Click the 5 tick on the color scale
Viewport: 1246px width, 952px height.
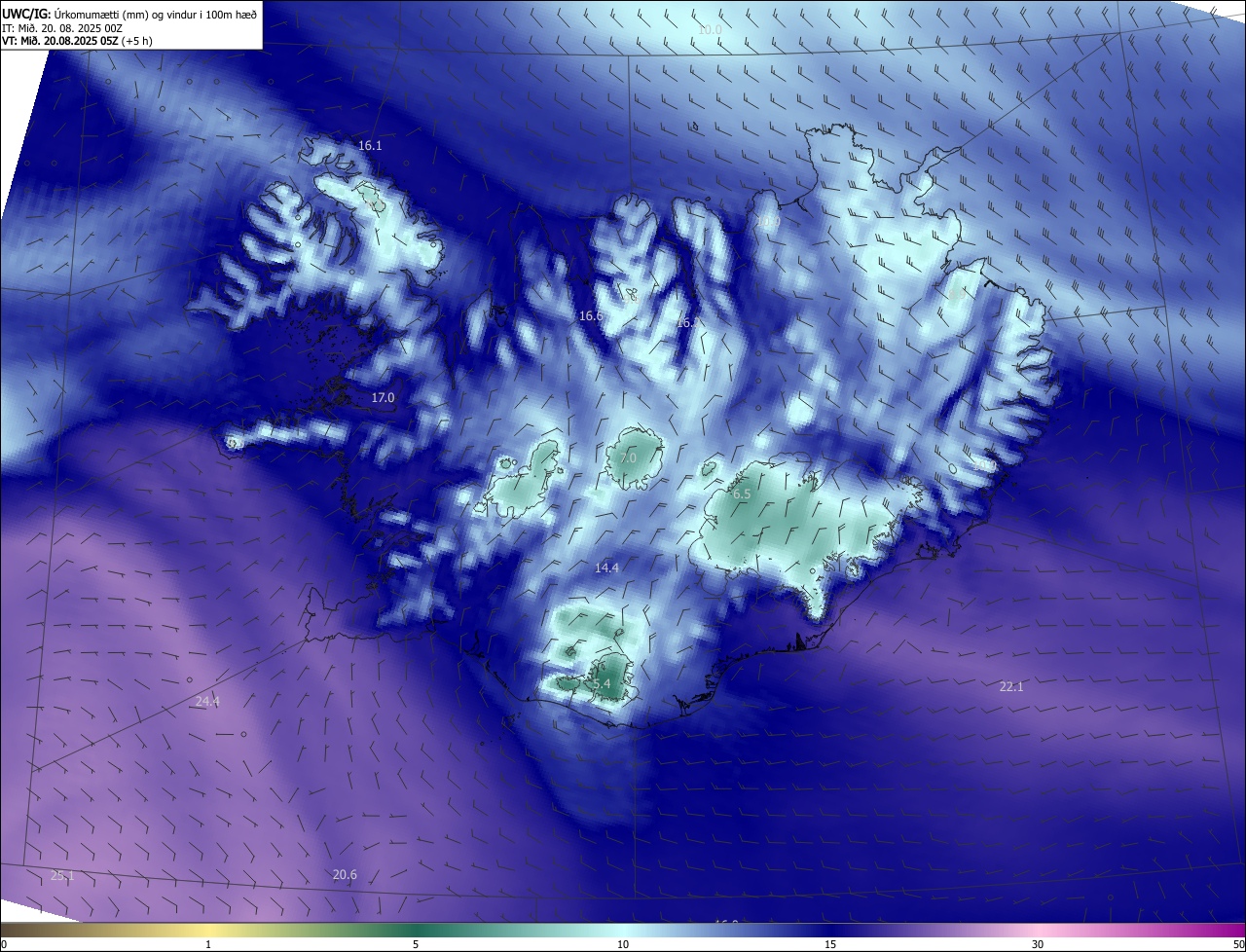(x=416, y=944)
